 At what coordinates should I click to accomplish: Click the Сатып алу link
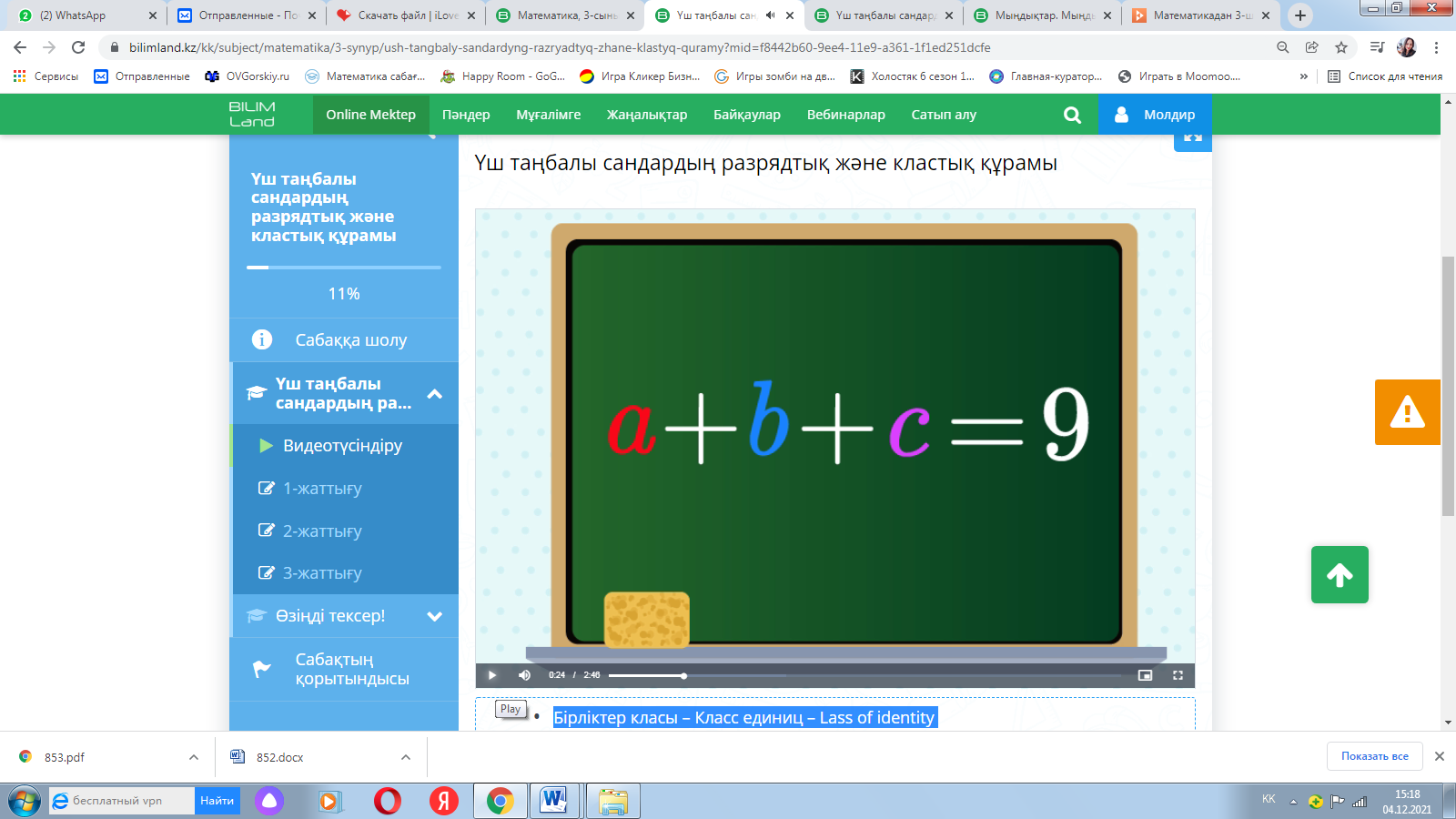(x=944, y=115)
